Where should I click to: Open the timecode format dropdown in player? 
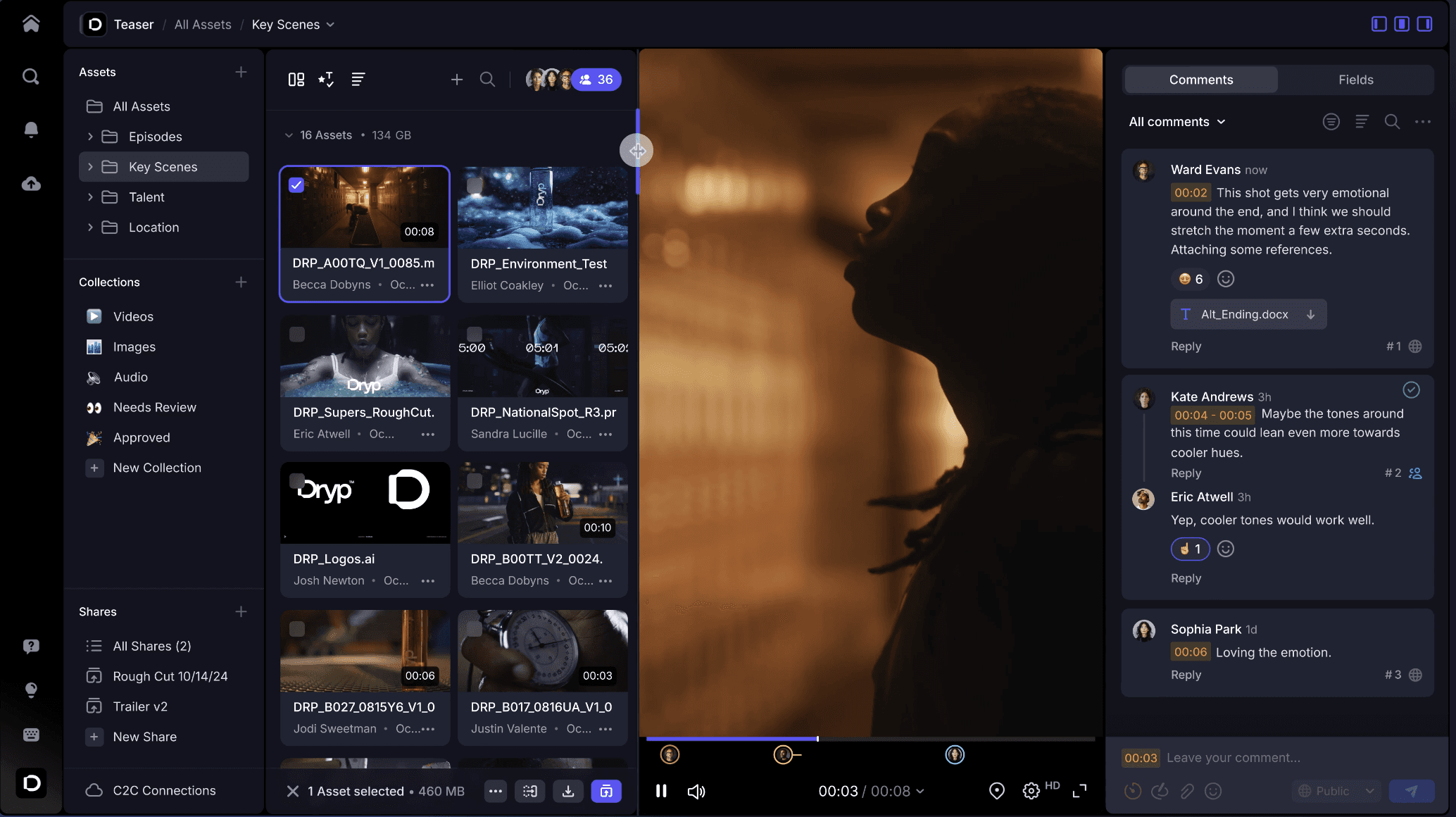(x=920, y=791)
